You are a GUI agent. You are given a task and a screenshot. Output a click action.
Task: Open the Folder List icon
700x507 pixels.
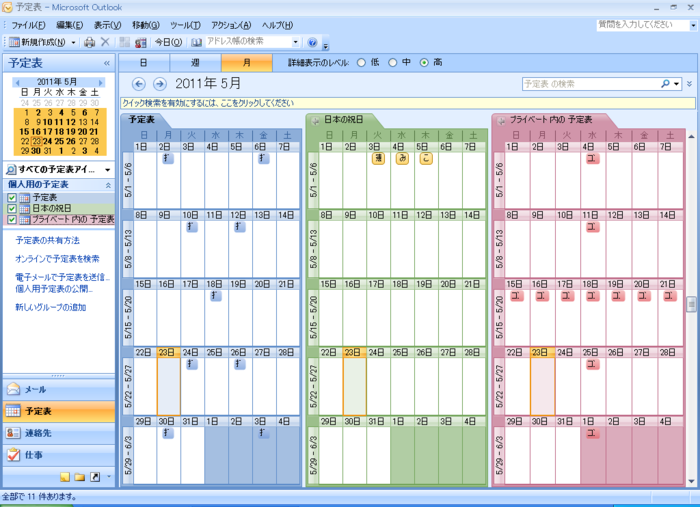click(x=80, y=477)
